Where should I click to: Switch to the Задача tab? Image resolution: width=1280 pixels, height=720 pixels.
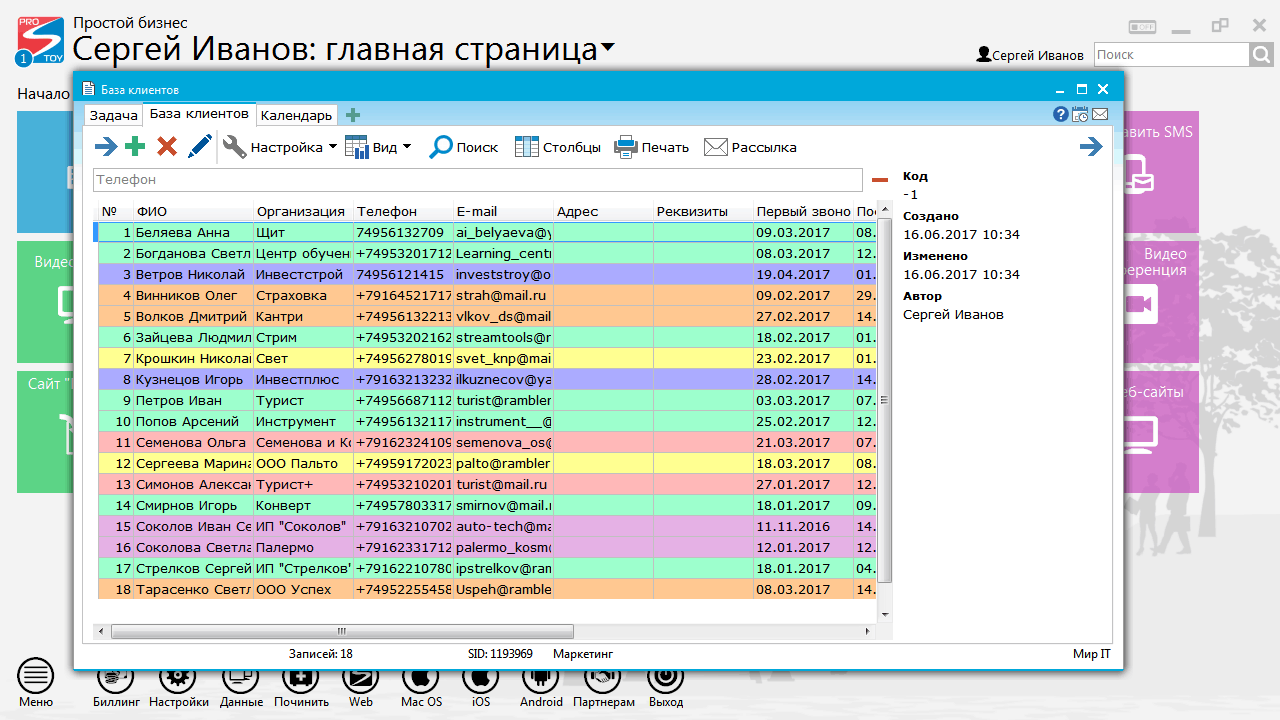point(113,115)
